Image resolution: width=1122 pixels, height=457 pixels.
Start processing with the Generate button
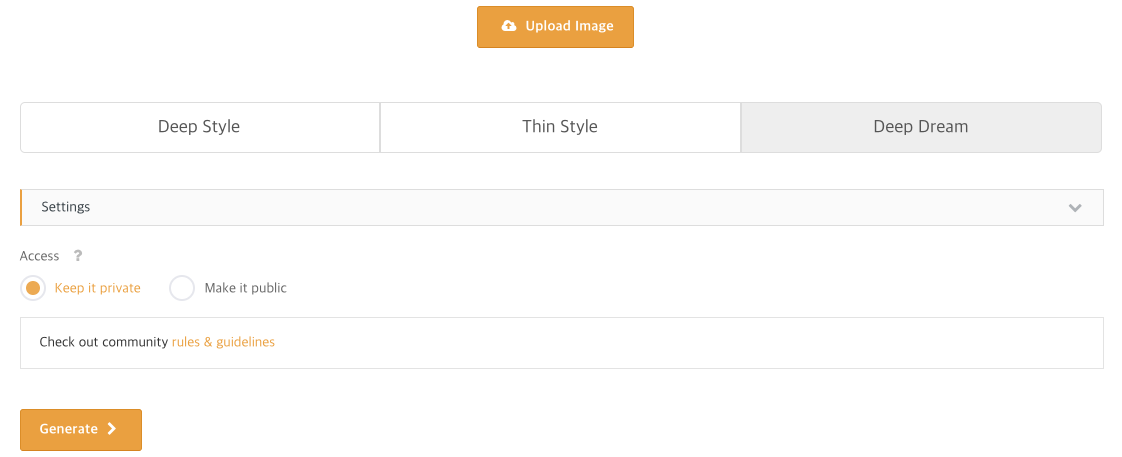[81, 430]
